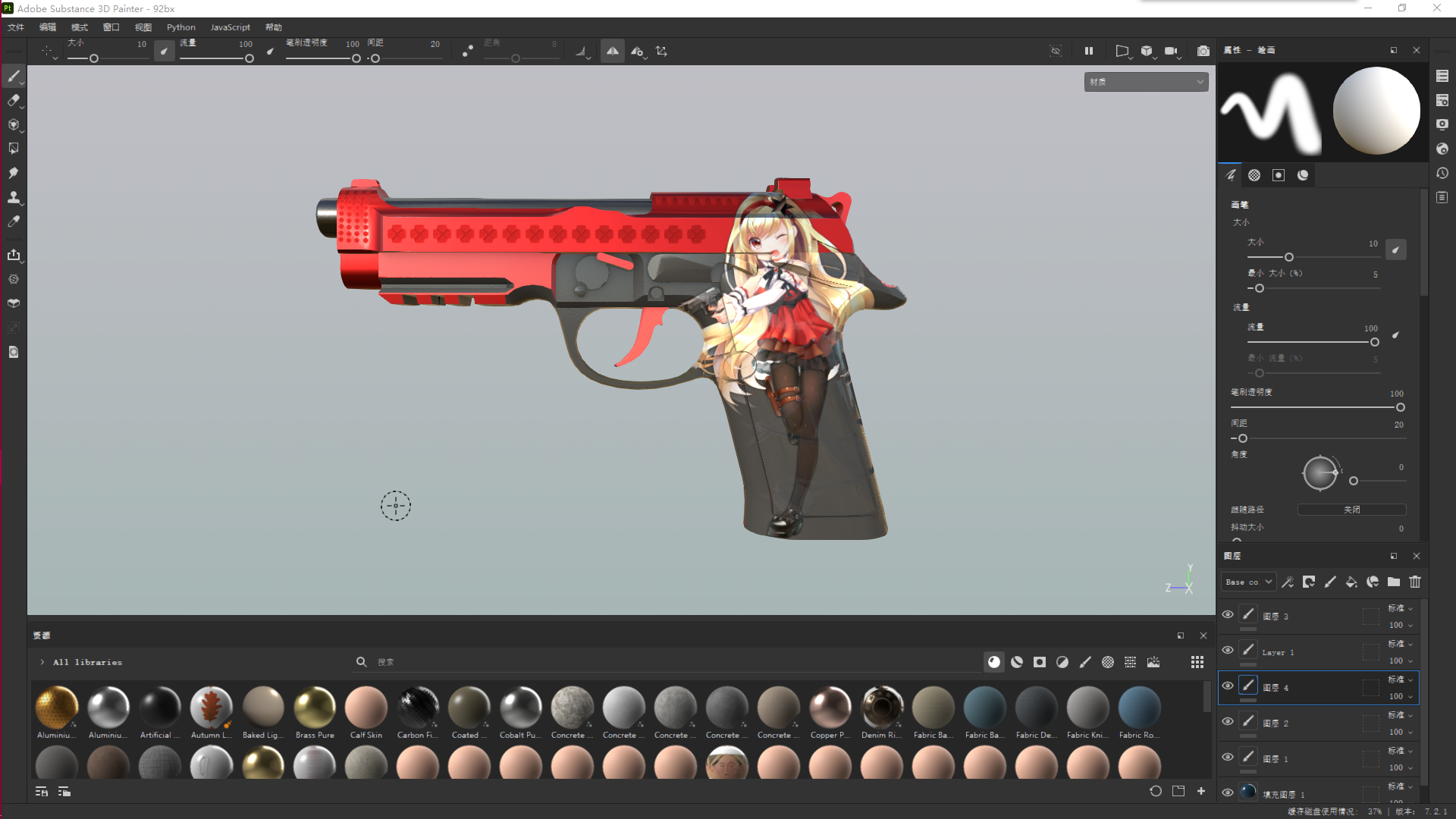Viewport: 1456px width, 819px height.
Task: Add a new folder in layers panel
Action: click(1394, 582)
